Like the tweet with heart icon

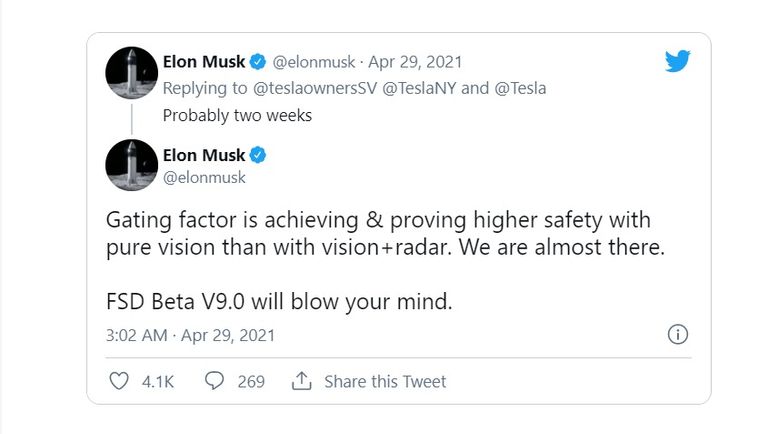click(118, 381)
